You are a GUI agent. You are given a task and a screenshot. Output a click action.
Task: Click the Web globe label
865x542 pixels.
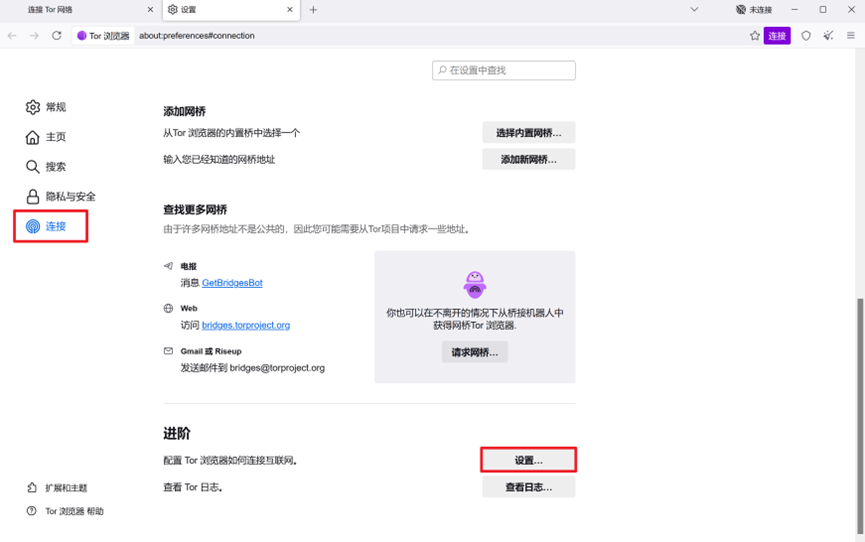point(189,308)
